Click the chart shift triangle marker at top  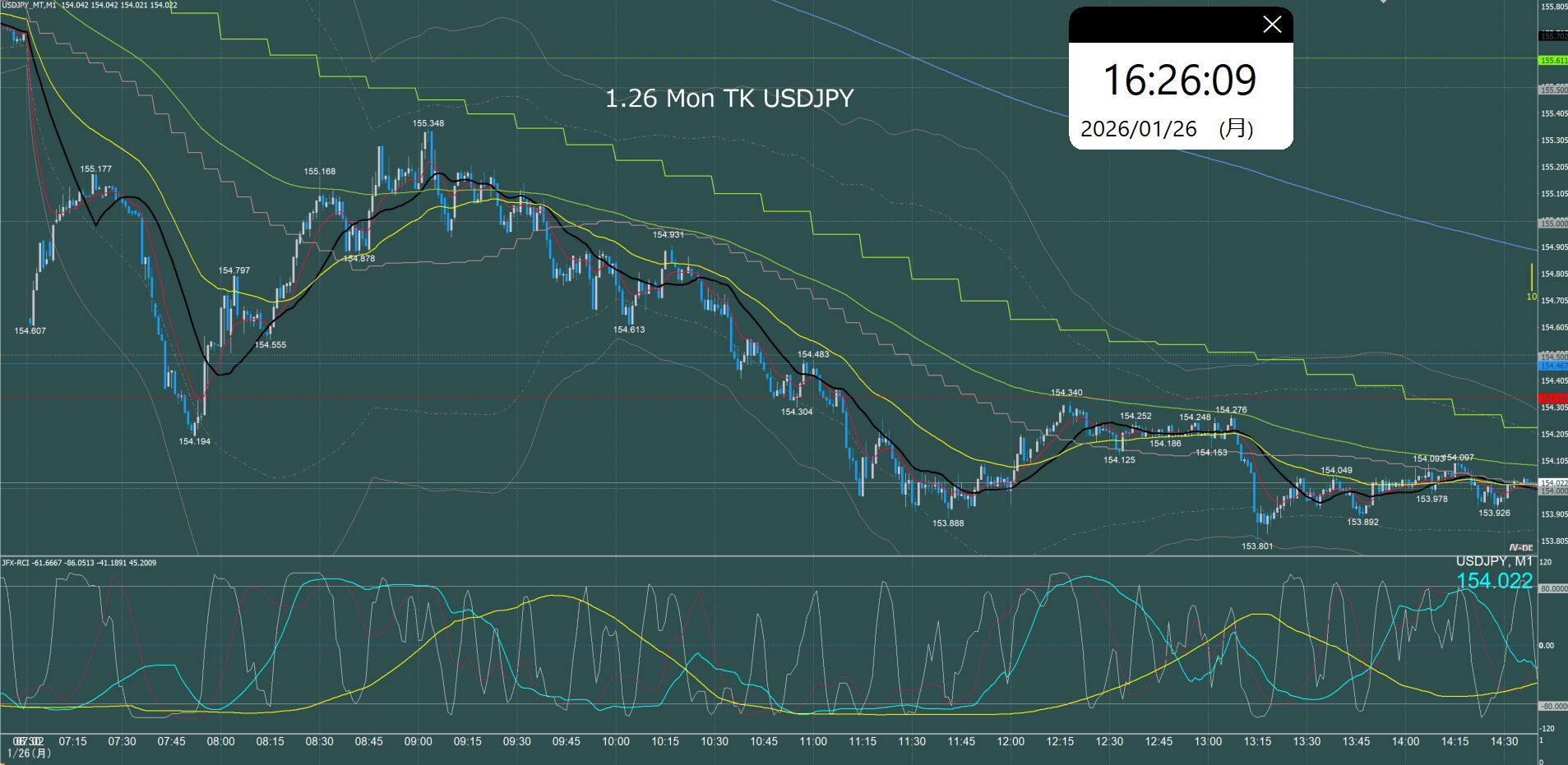pyautogui.click(x=1383, y=2)
